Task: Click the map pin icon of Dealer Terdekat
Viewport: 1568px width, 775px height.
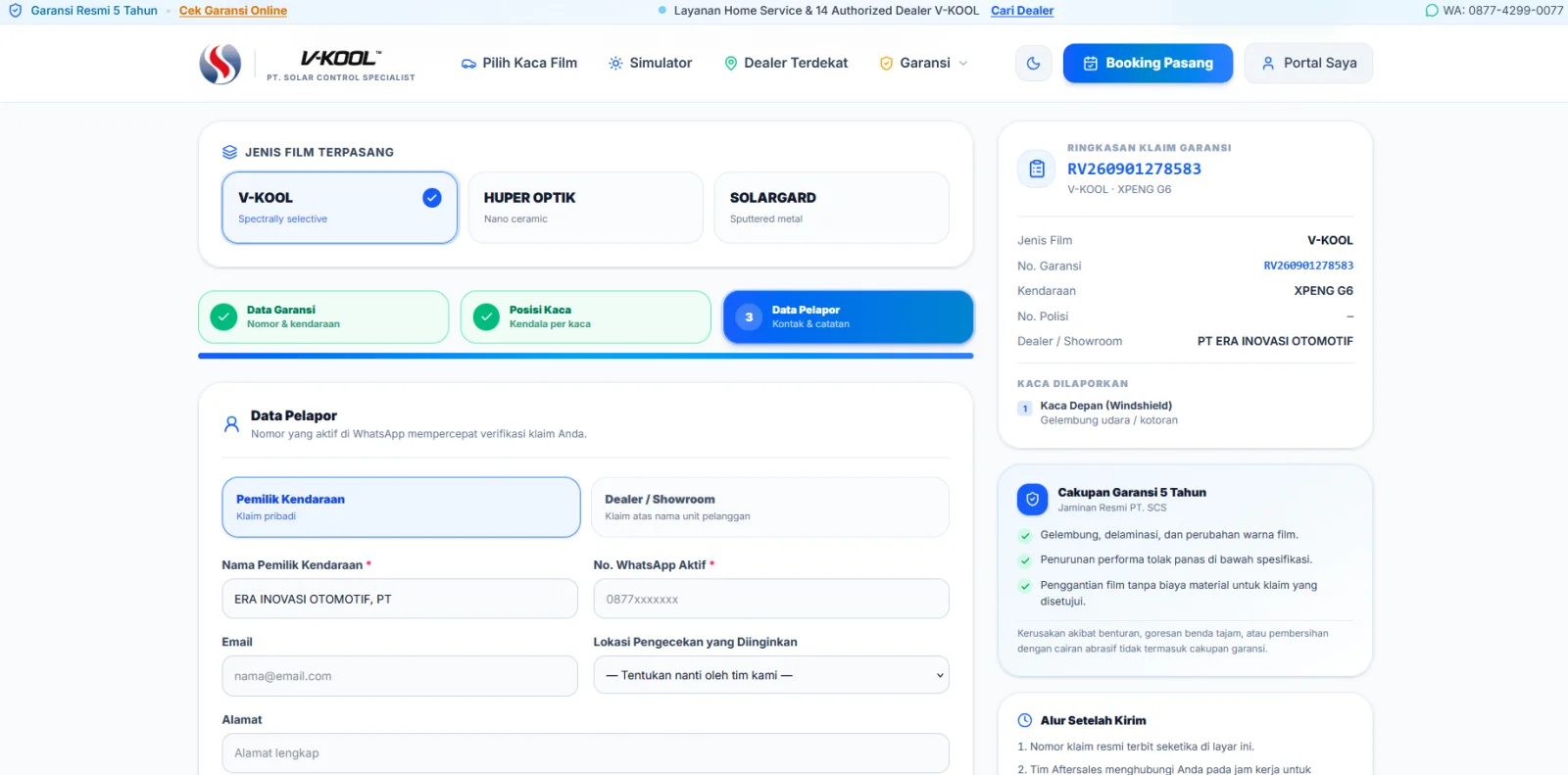Action: 730,64
